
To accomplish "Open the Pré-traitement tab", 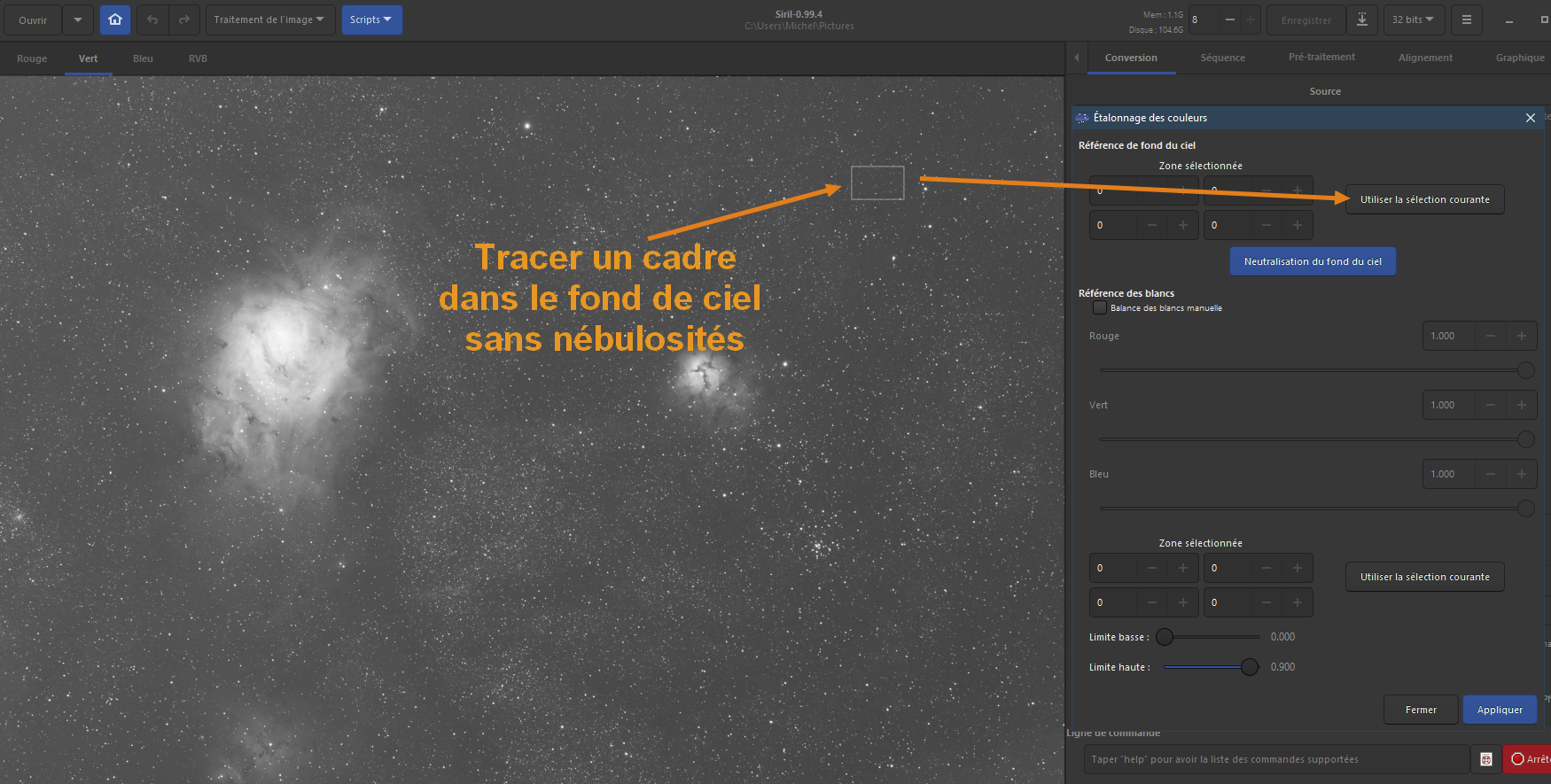I will pos(1321,58).
